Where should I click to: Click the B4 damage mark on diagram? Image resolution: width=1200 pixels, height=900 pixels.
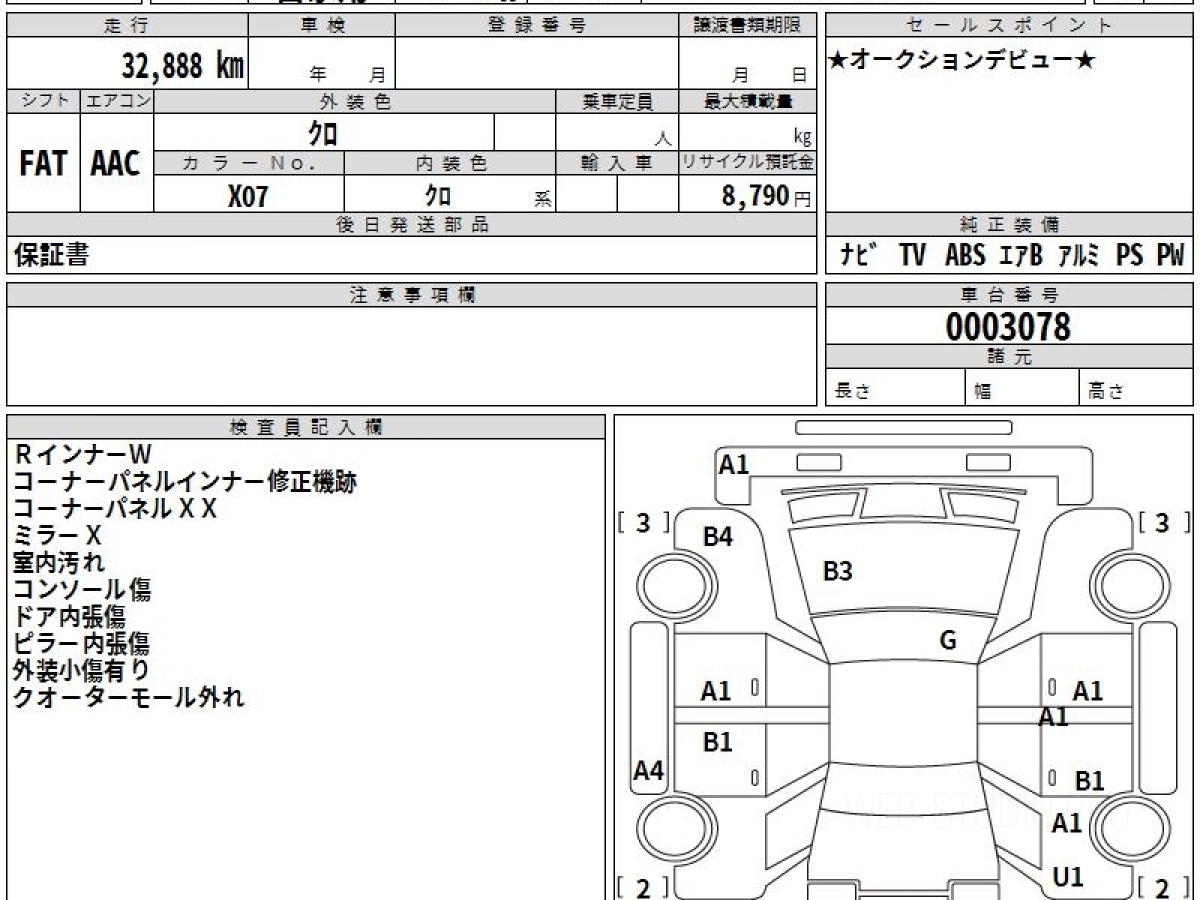click(718, 537)
